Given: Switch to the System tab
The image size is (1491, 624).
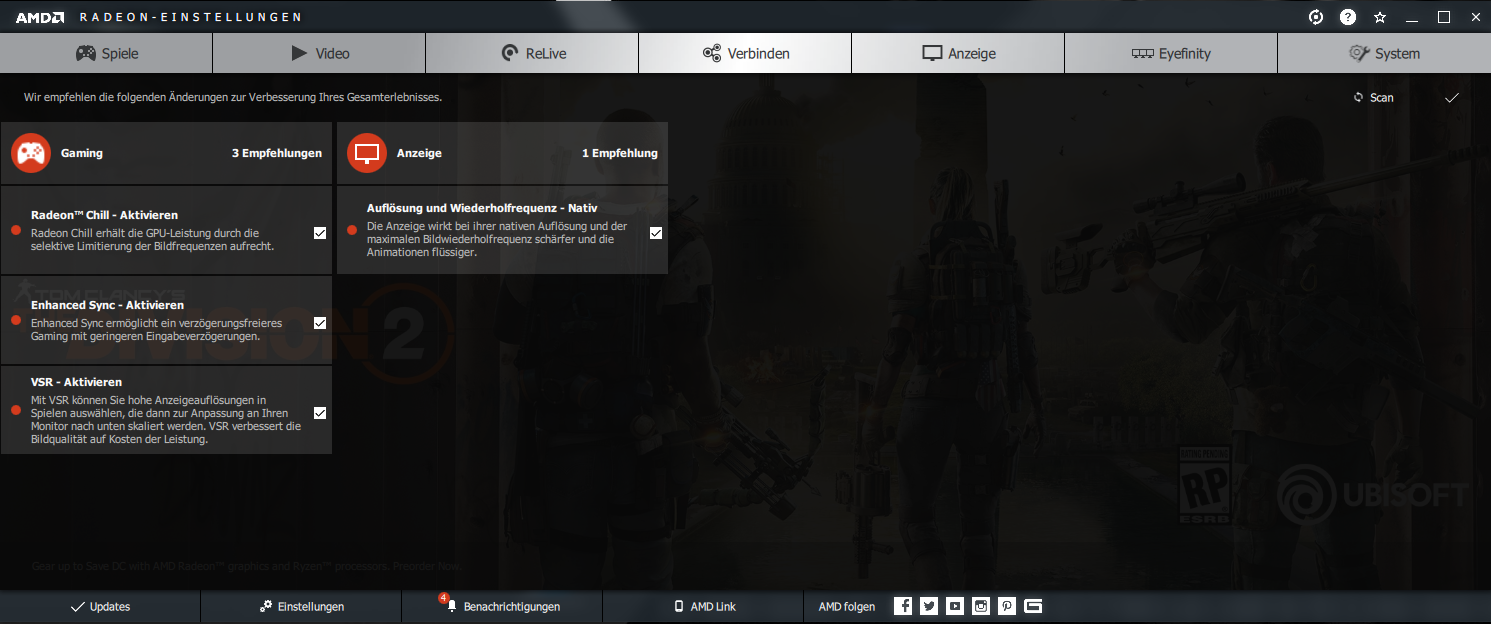Looking at the screenshot, I should point(1384,53).
